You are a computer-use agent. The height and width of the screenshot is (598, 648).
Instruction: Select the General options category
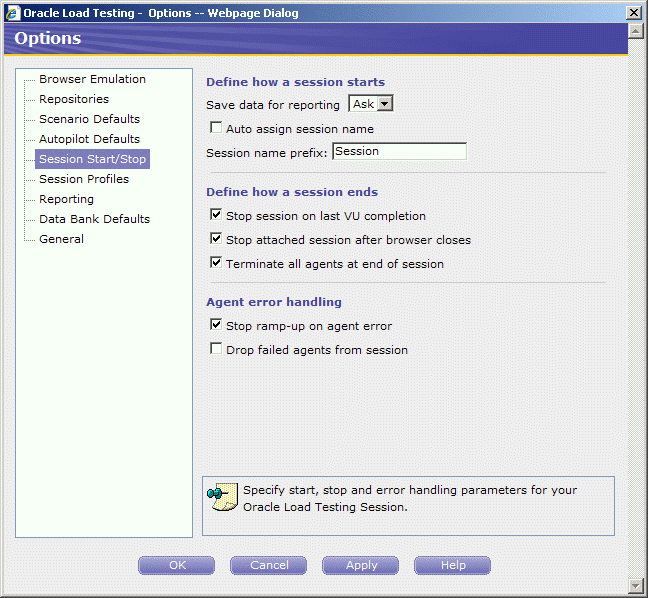click(61, 239)
